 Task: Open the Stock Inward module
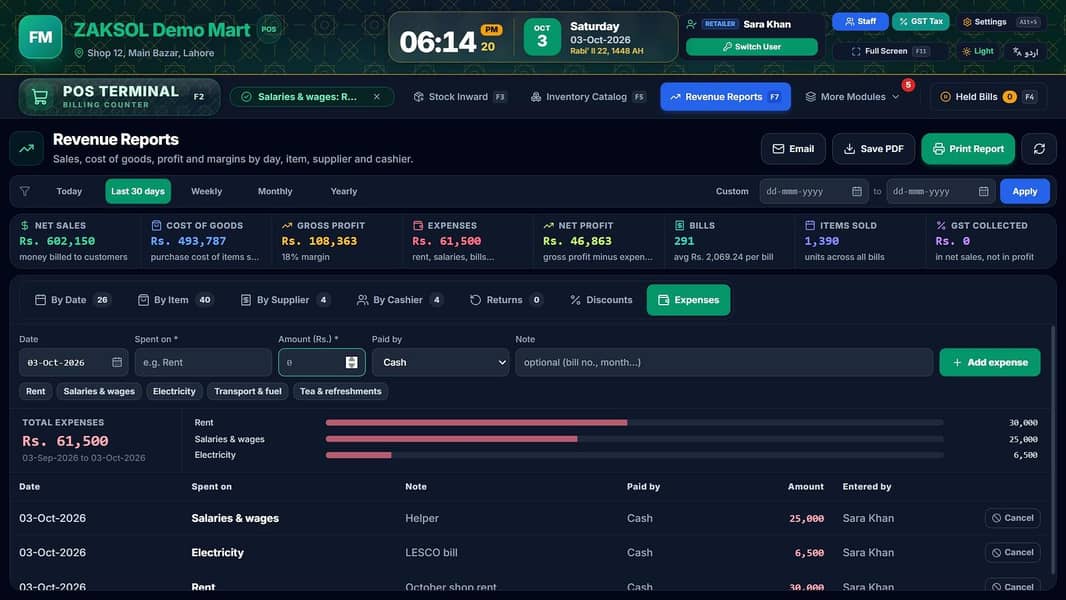pos(460,97)
